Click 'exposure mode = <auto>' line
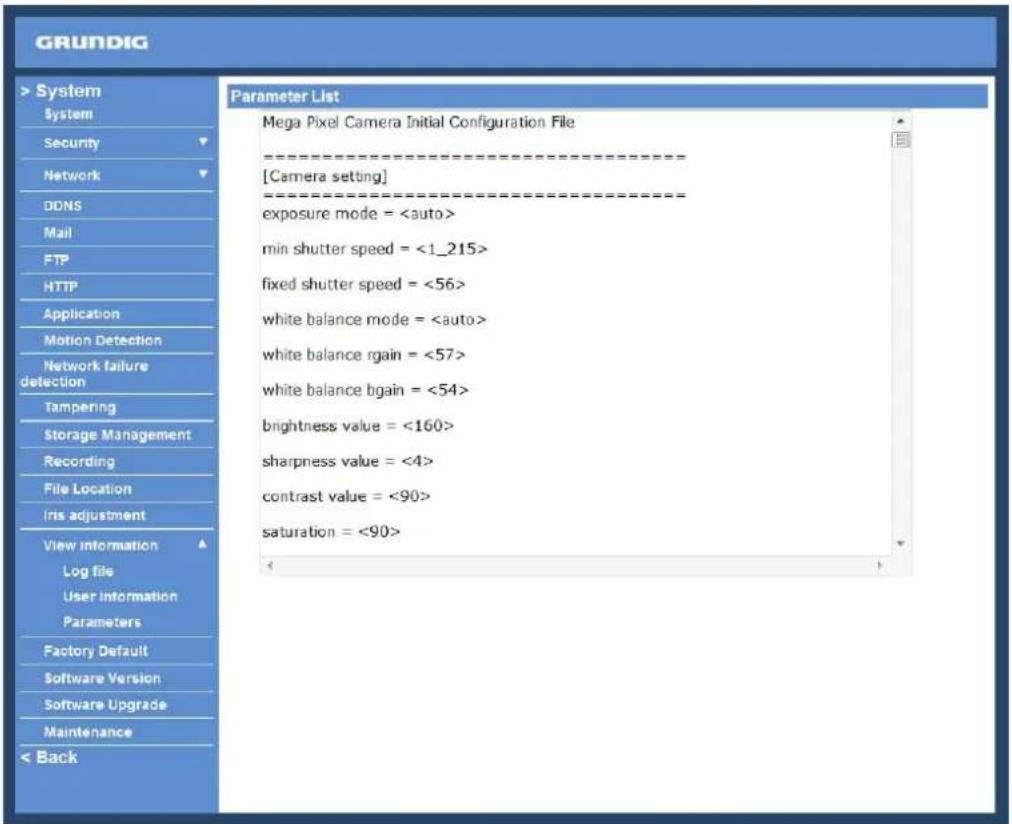This screenshot has width=1012, height=824. [x=358, y=214]
